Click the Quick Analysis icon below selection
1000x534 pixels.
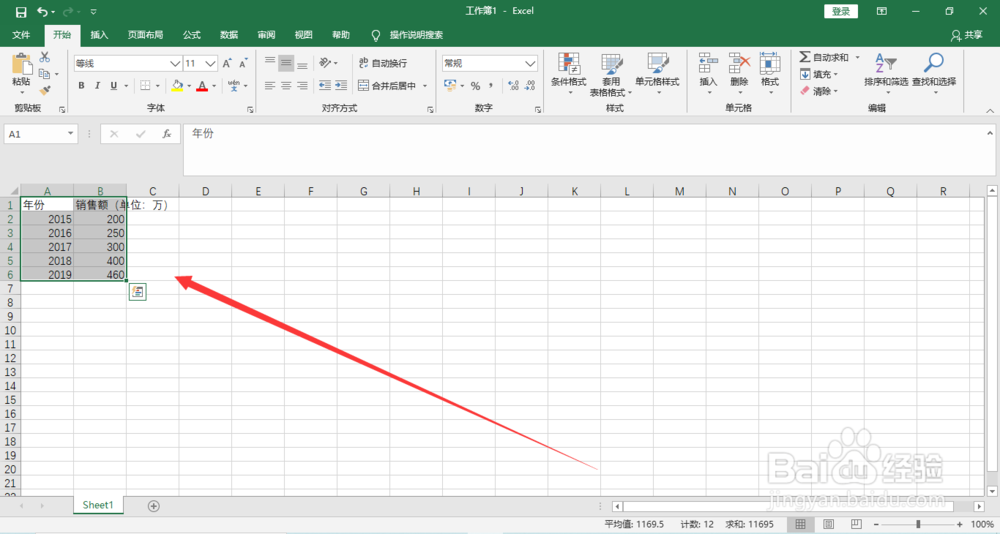(x=137, y=292)
